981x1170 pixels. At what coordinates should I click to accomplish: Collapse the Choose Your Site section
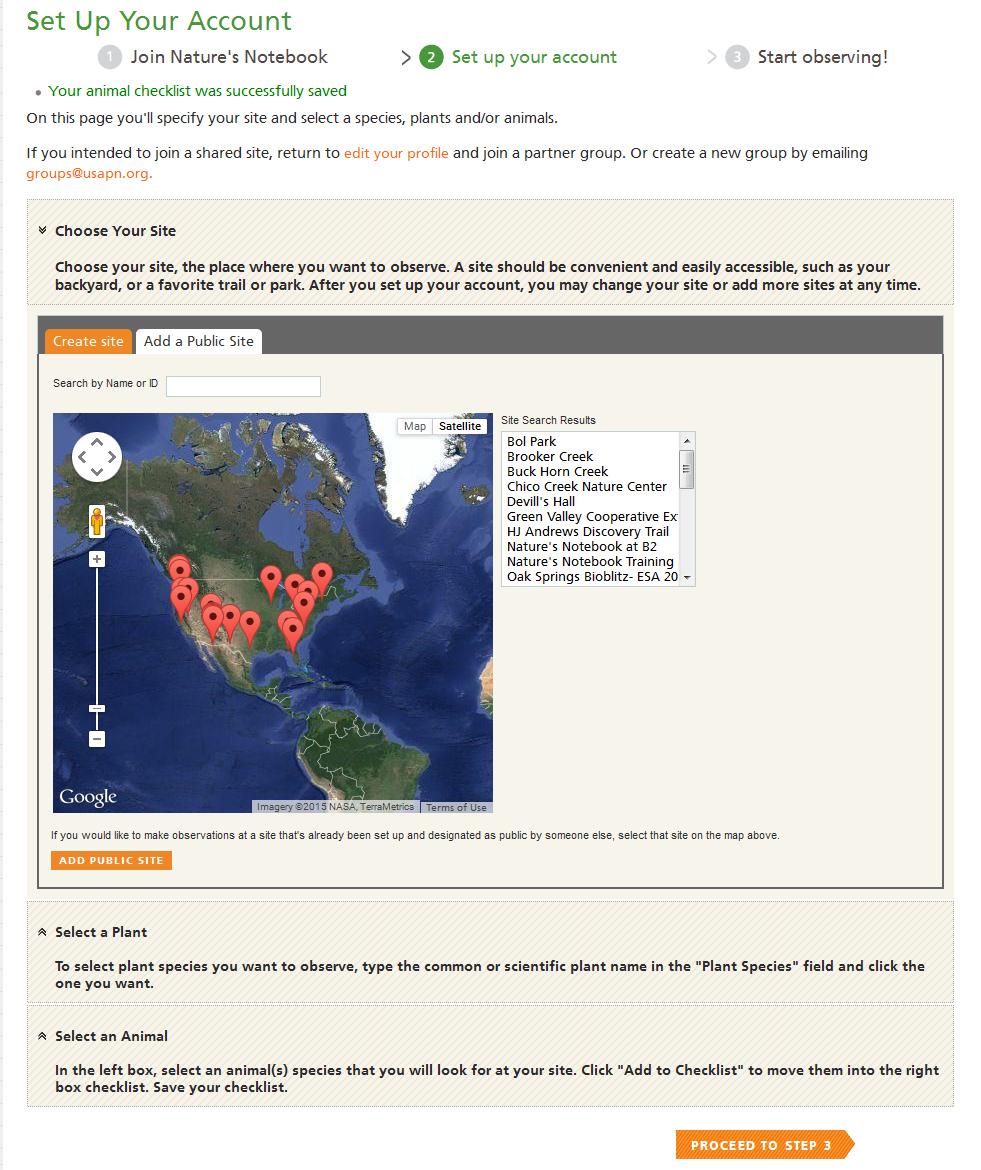coord(43,231)
